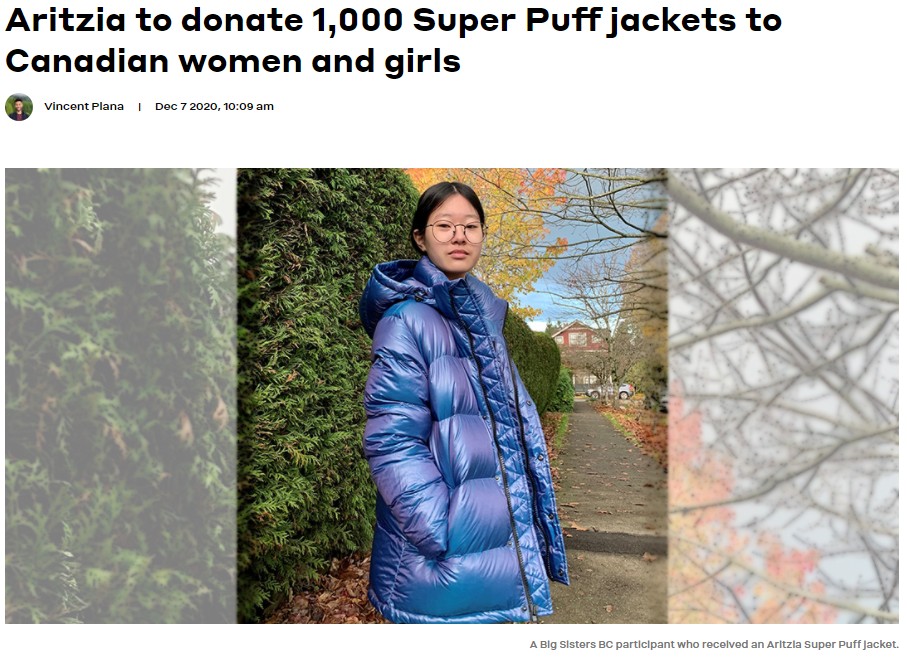Click the Dec 7 2020 publish date
This screenshot has width=907, height=659.
click(x=186, y=106)
